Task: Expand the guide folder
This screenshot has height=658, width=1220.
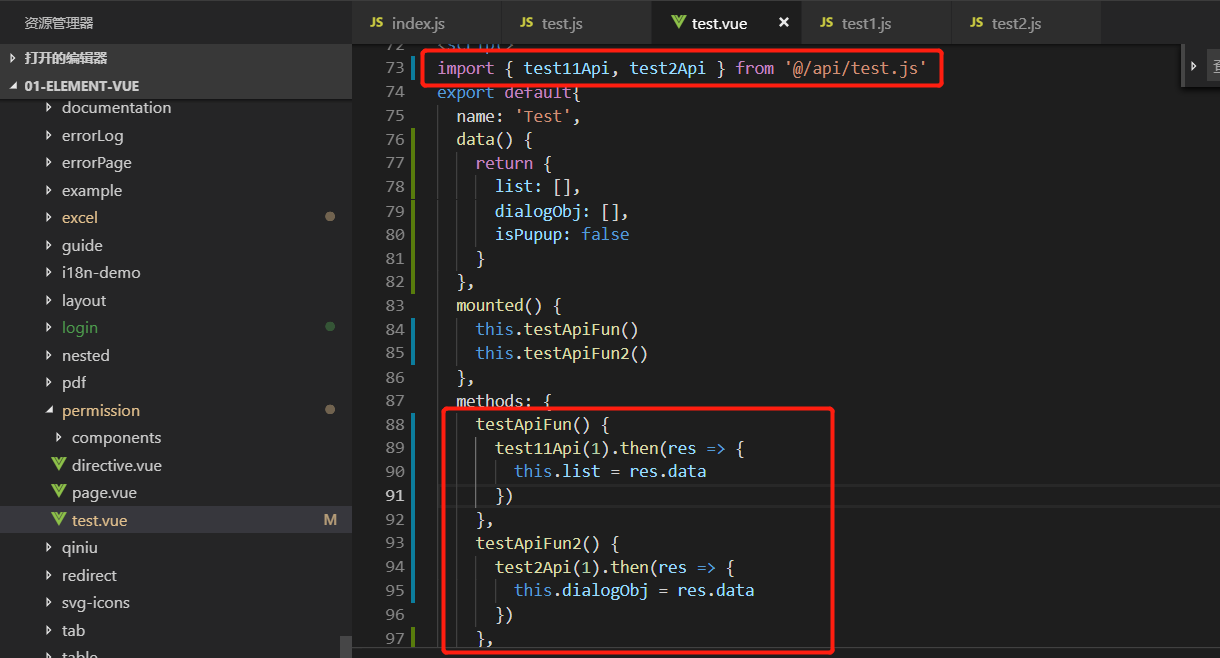Action: pos(50,245)
